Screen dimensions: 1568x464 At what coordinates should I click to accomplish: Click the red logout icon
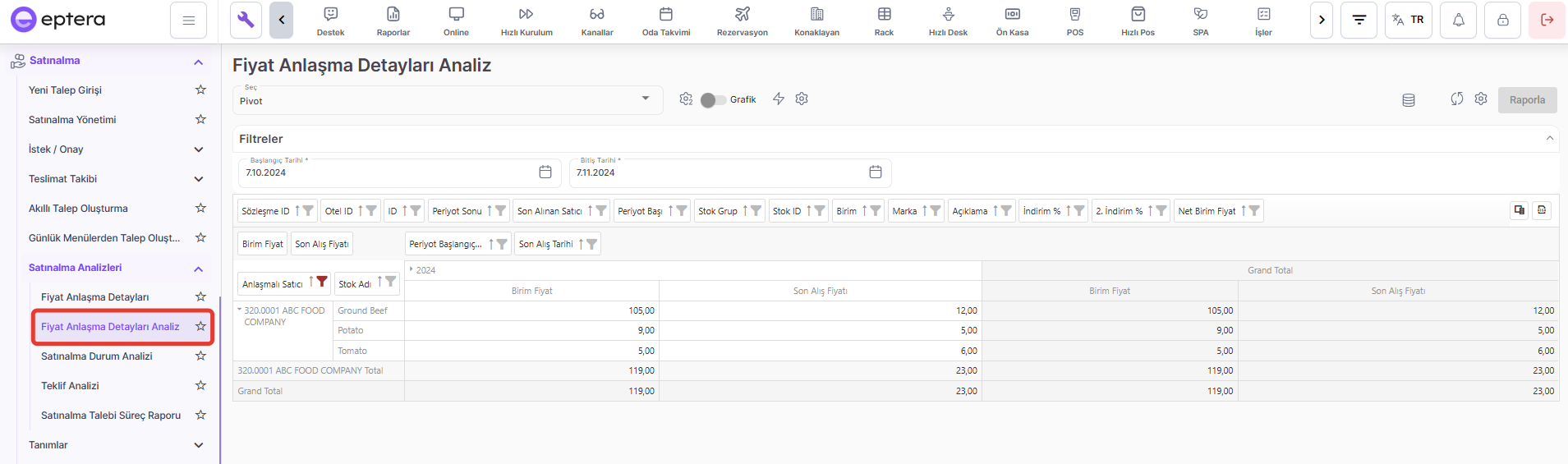[1547, 21]
